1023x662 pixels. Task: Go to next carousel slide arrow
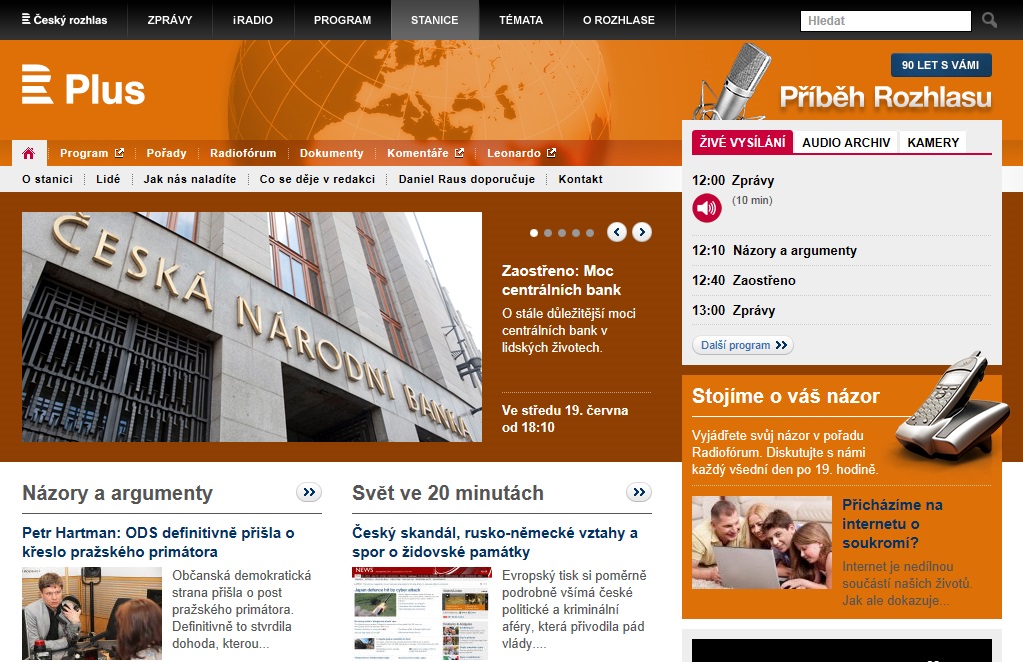pyautogui.click(x=642, y=232)
